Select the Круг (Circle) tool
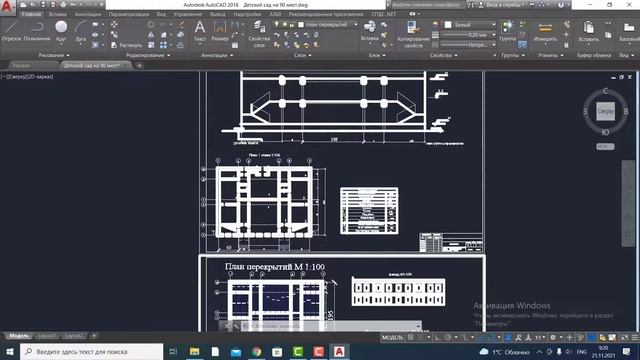This screenshot has width=640, height=360. pos(61,31)
